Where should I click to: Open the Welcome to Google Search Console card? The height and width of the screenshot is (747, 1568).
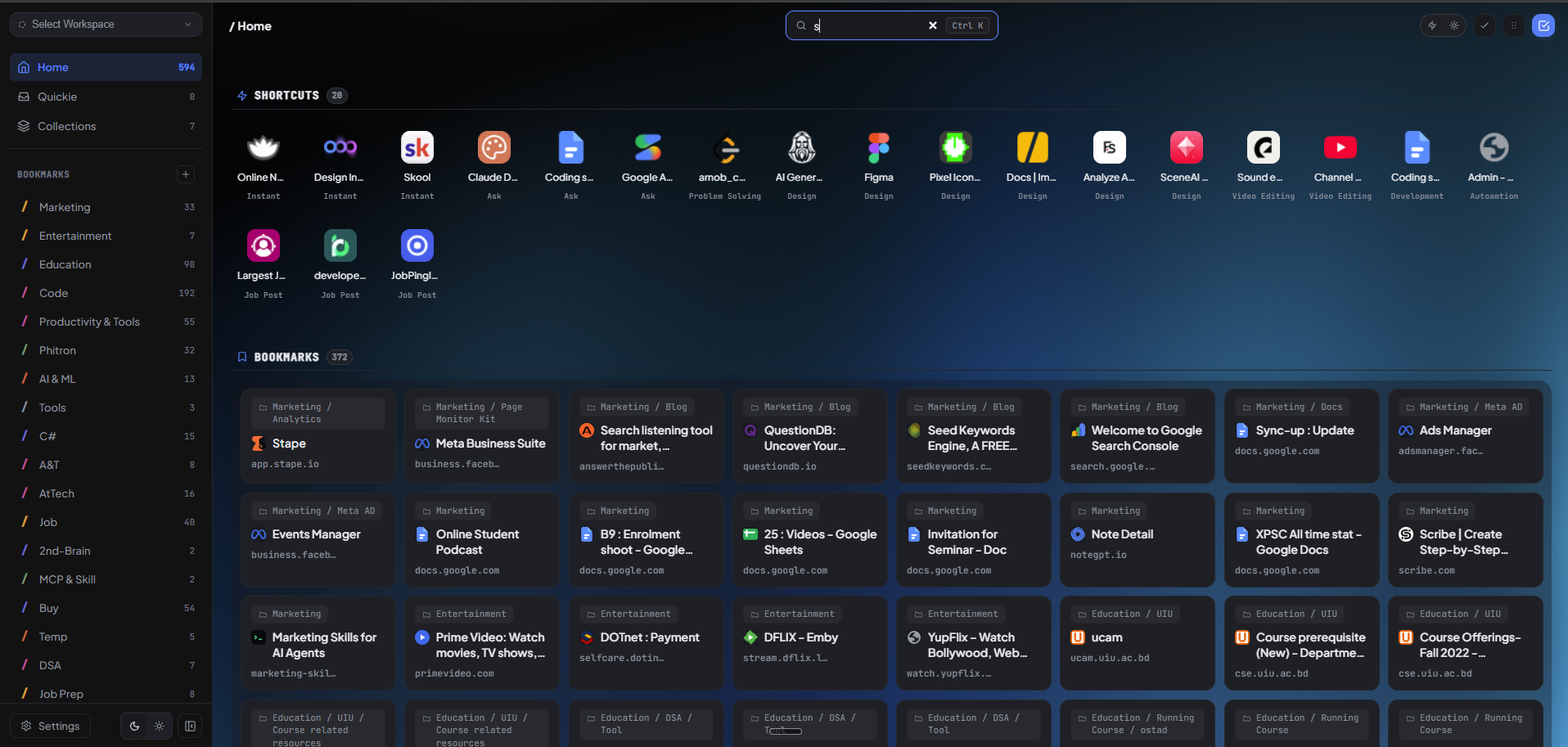[x=1138, y=436]
